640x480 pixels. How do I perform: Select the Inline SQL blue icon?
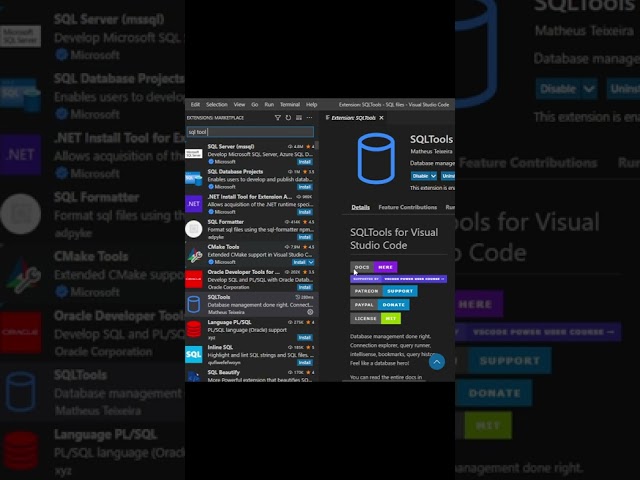(193, 354)
